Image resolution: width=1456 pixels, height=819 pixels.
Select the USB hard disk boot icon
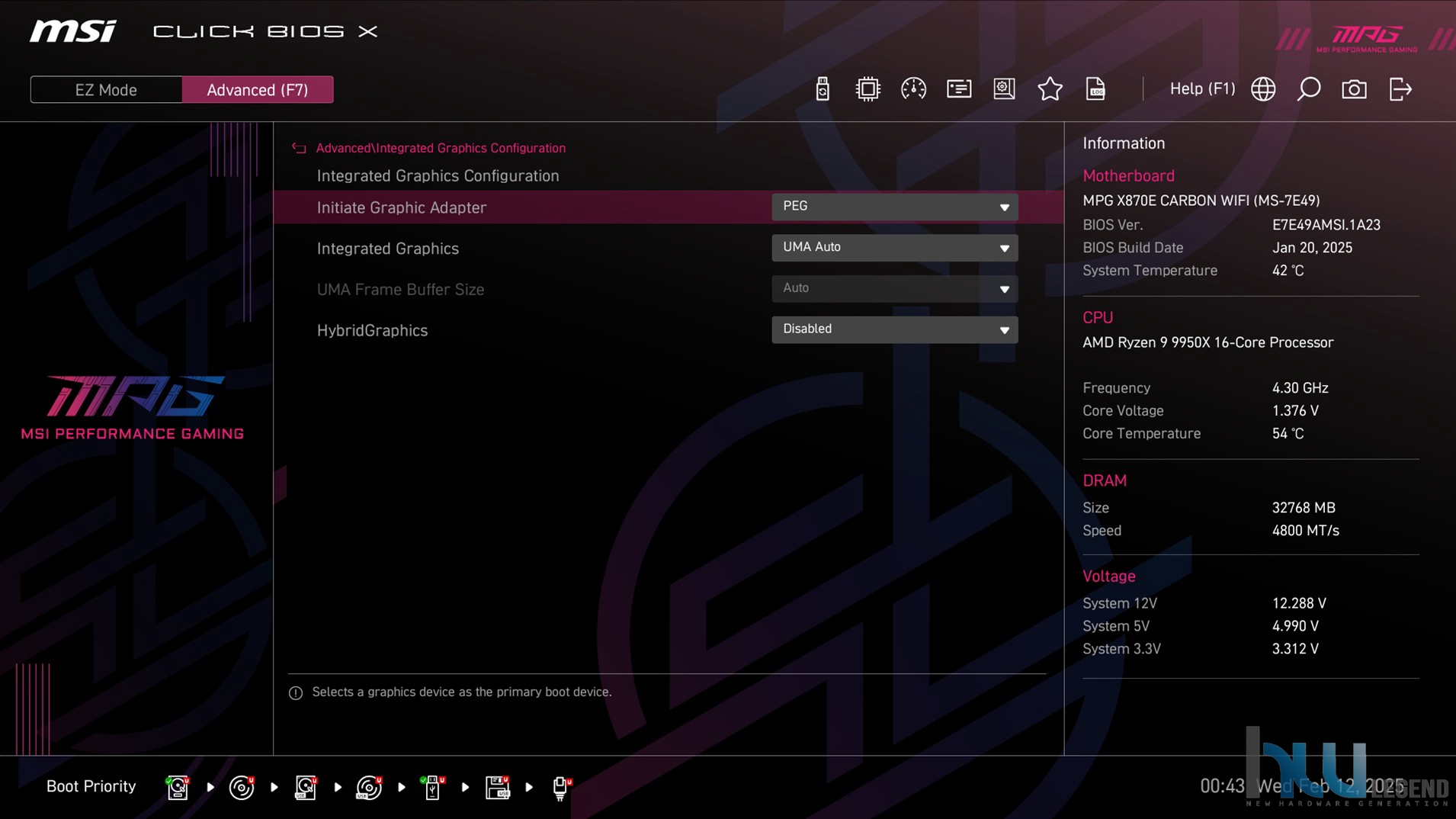click(x=306, y=787)
